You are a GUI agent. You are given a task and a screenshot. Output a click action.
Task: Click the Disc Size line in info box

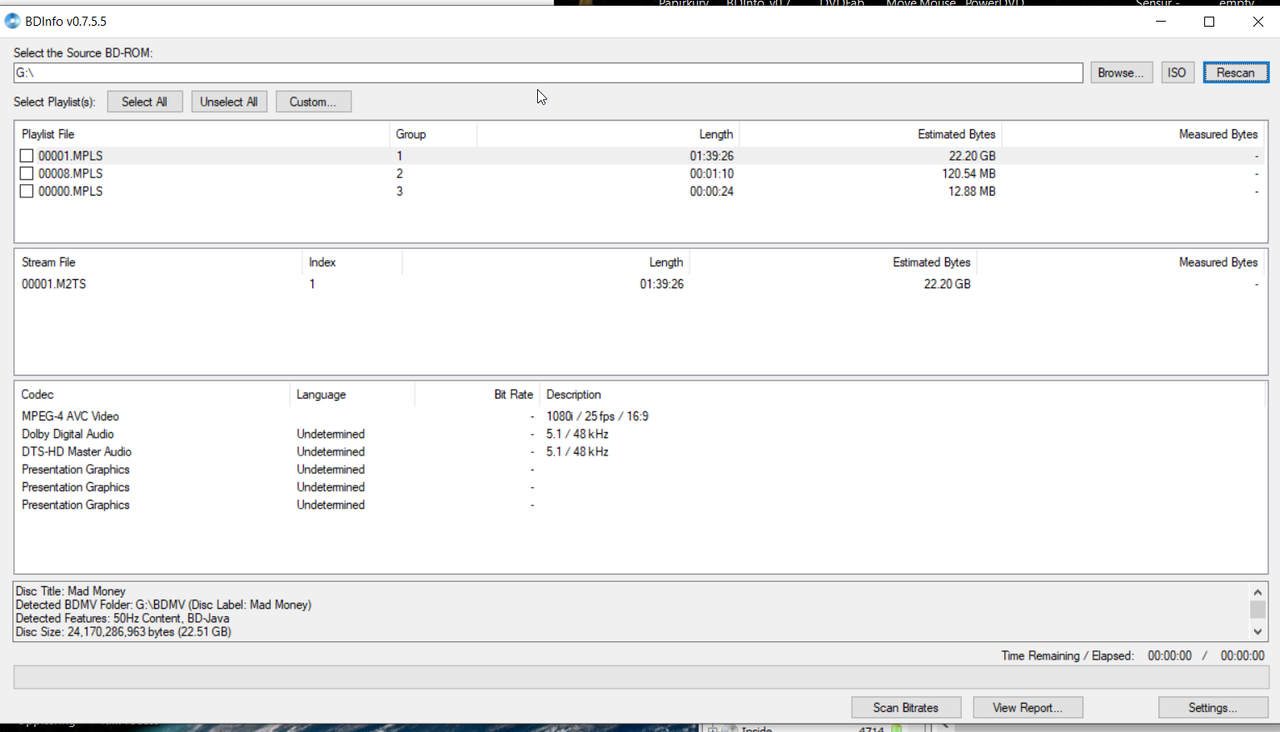tap(123, 632)
